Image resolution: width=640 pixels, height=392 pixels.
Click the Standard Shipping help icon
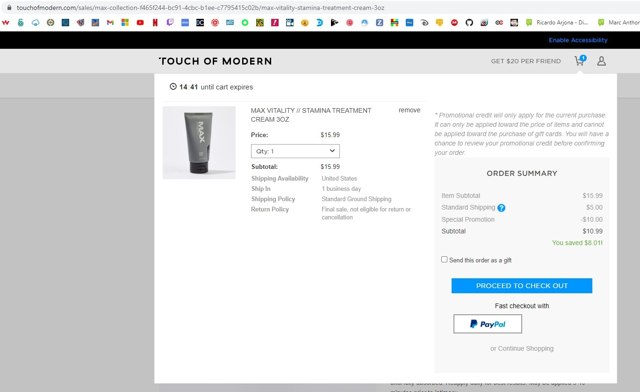(501, 208)
